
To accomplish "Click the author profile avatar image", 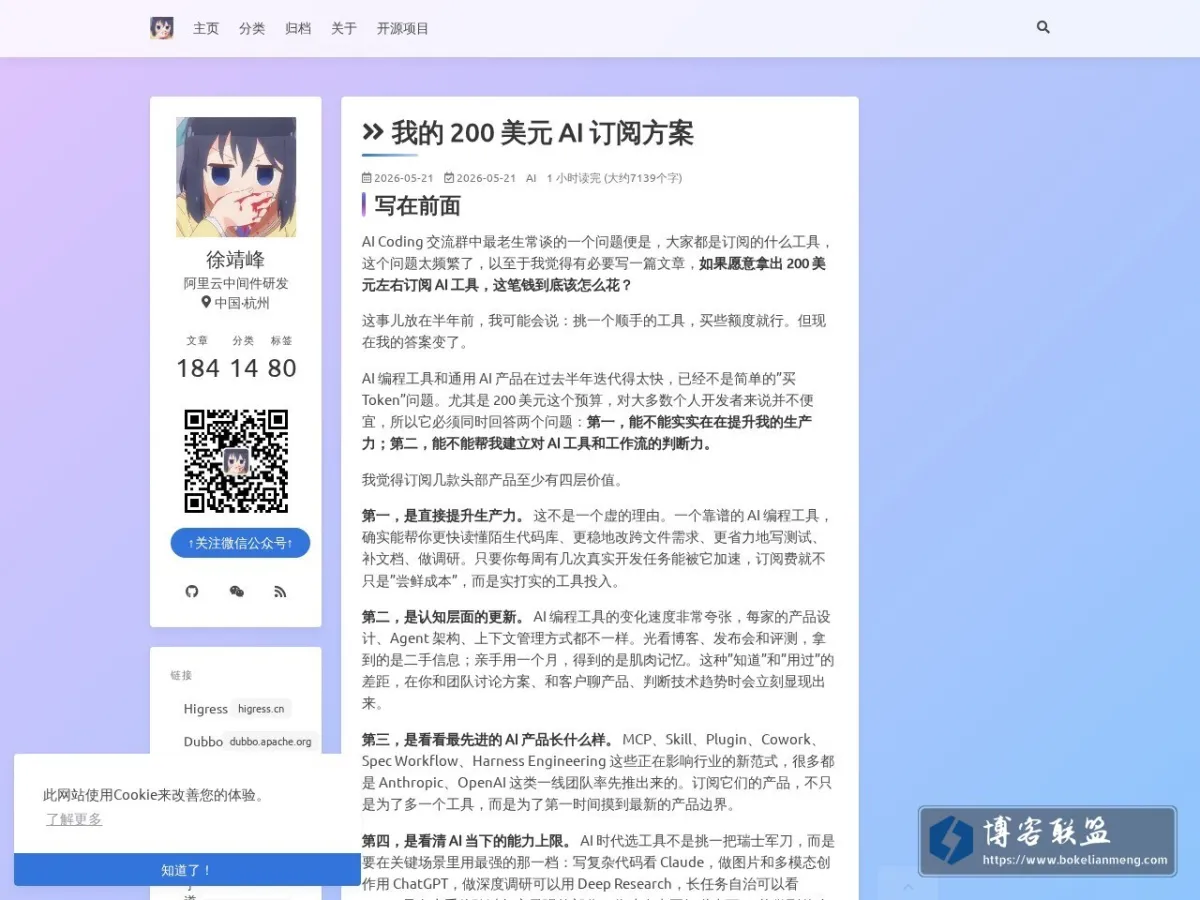I will (x=236, y=177).
